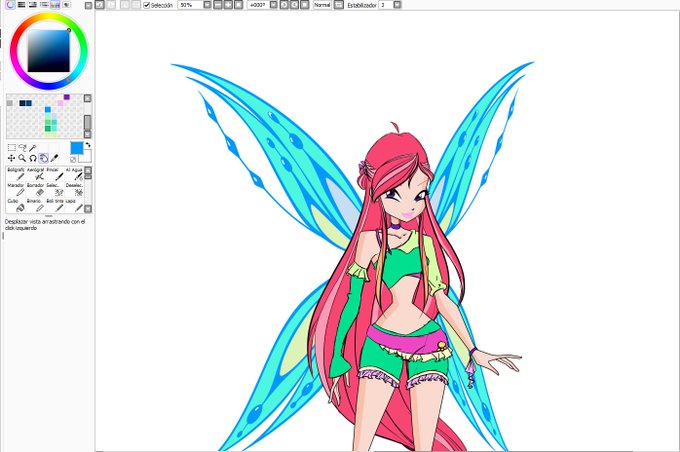Screen dimensions: 680x452
Task: Select the lasso selection tool
Action: pos(22,148)
